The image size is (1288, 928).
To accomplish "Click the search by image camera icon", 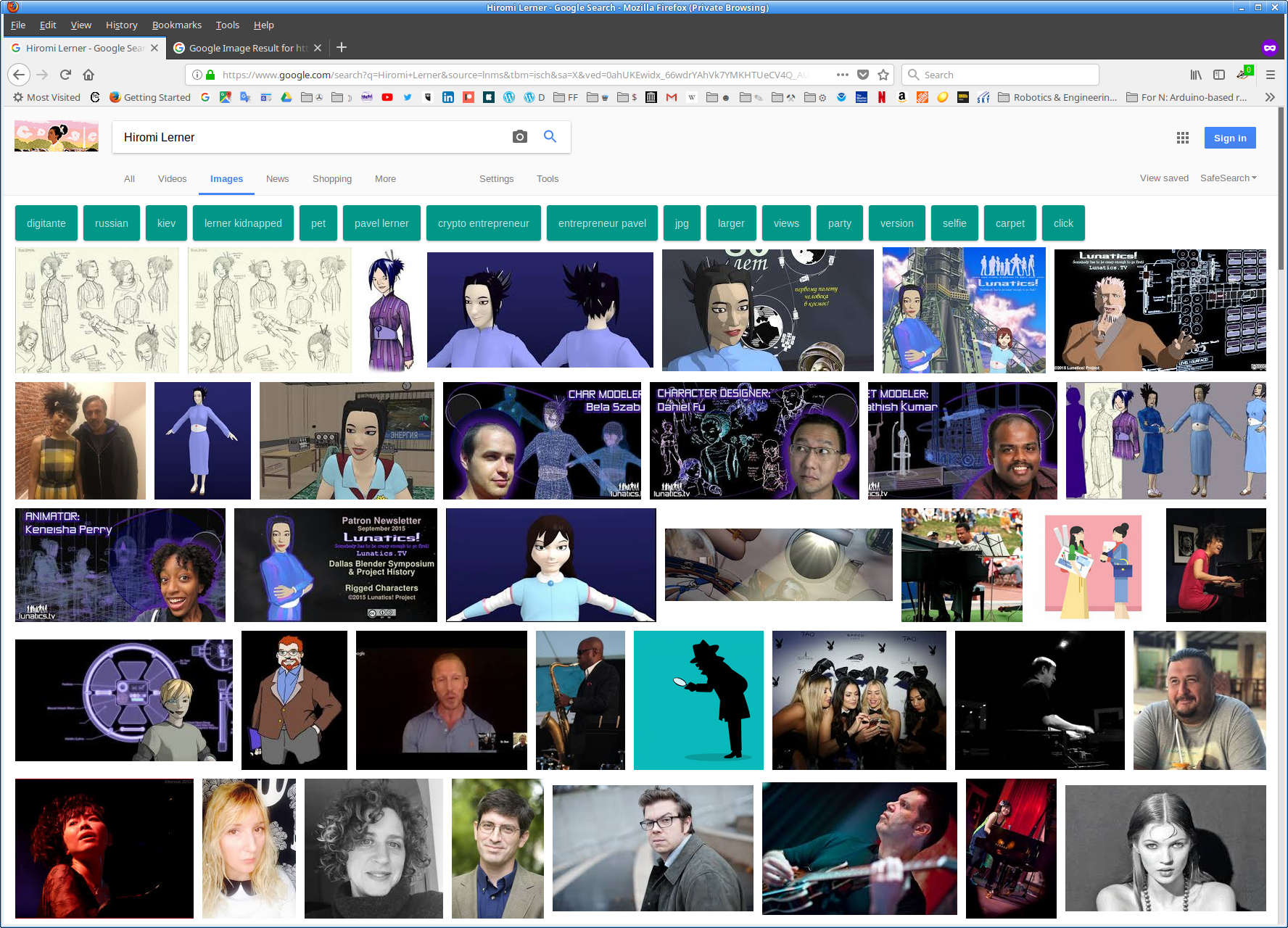I will (519, 137).
